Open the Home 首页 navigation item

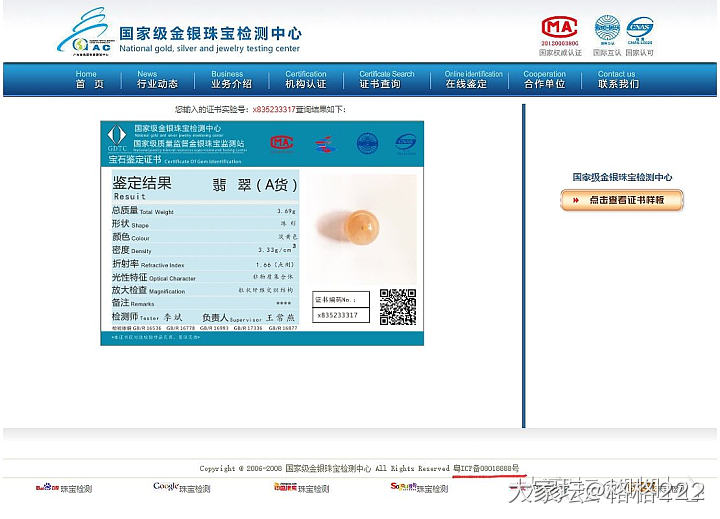click(88, 79)
